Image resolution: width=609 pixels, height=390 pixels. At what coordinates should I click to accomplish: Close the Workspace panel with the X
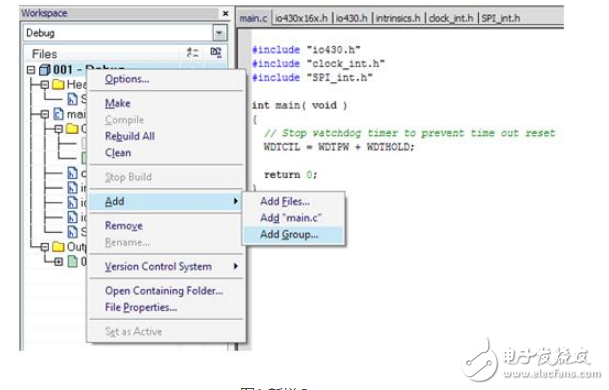coord(225,13)
